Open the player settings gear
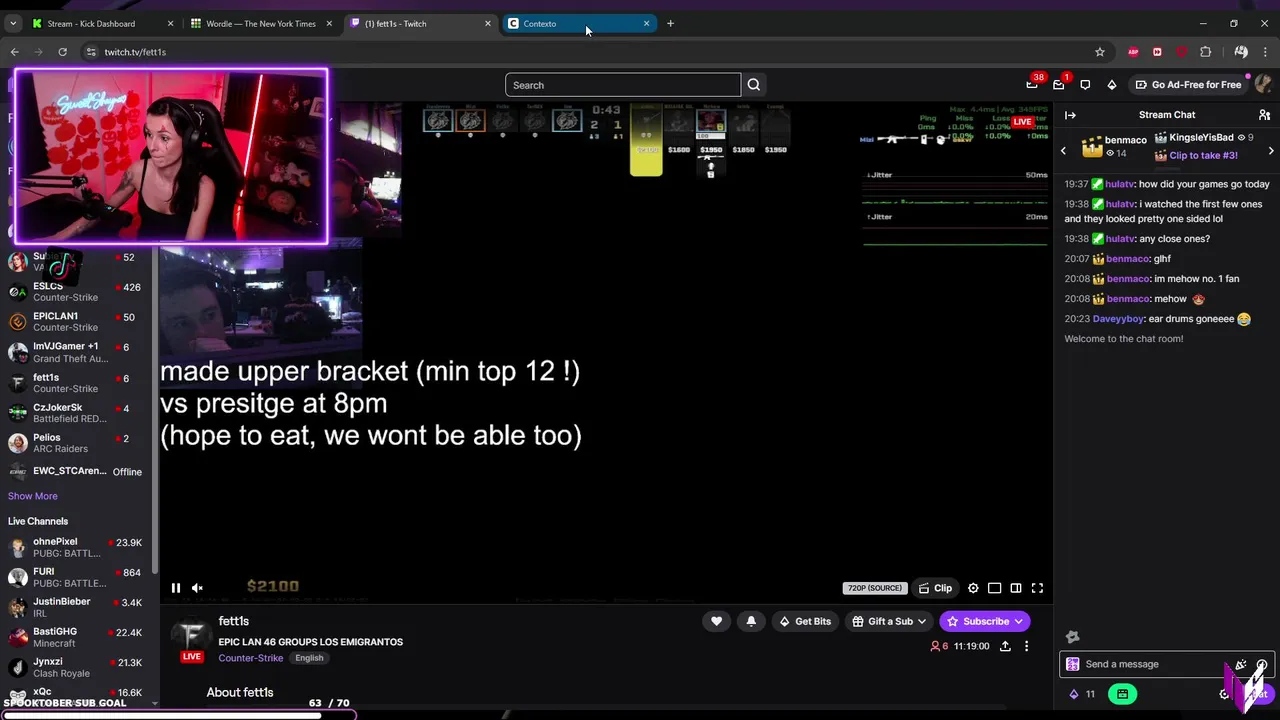 pyautogui.click(x=973, y=588)
